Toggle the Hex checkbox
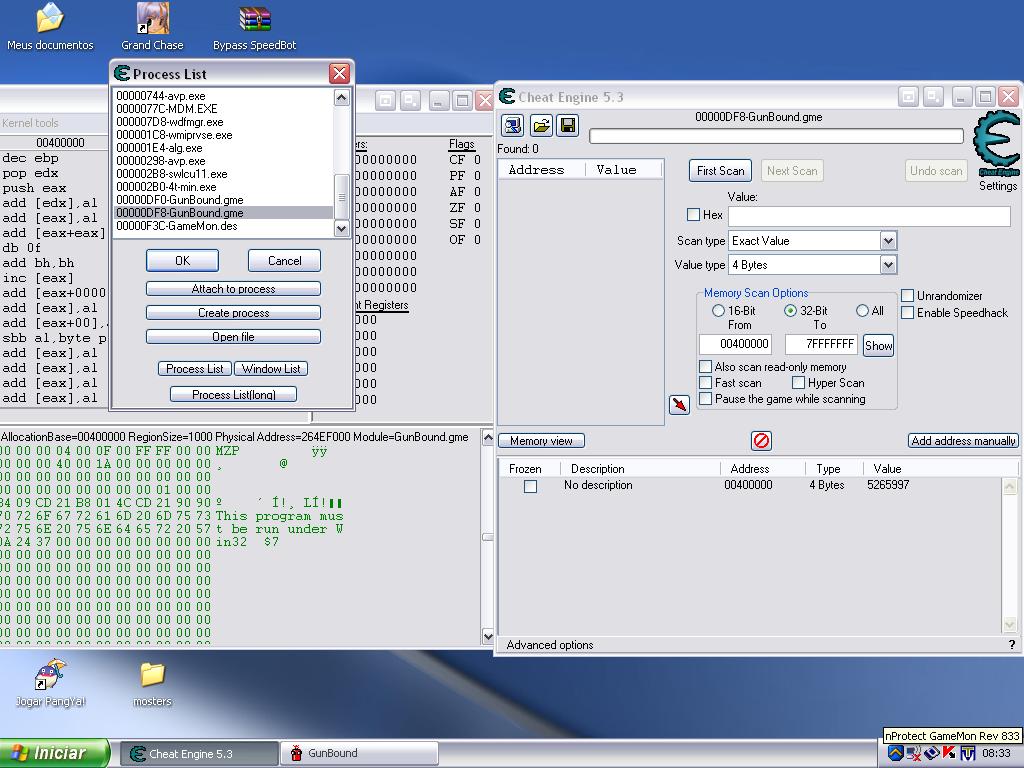 [x=694, y=214]
